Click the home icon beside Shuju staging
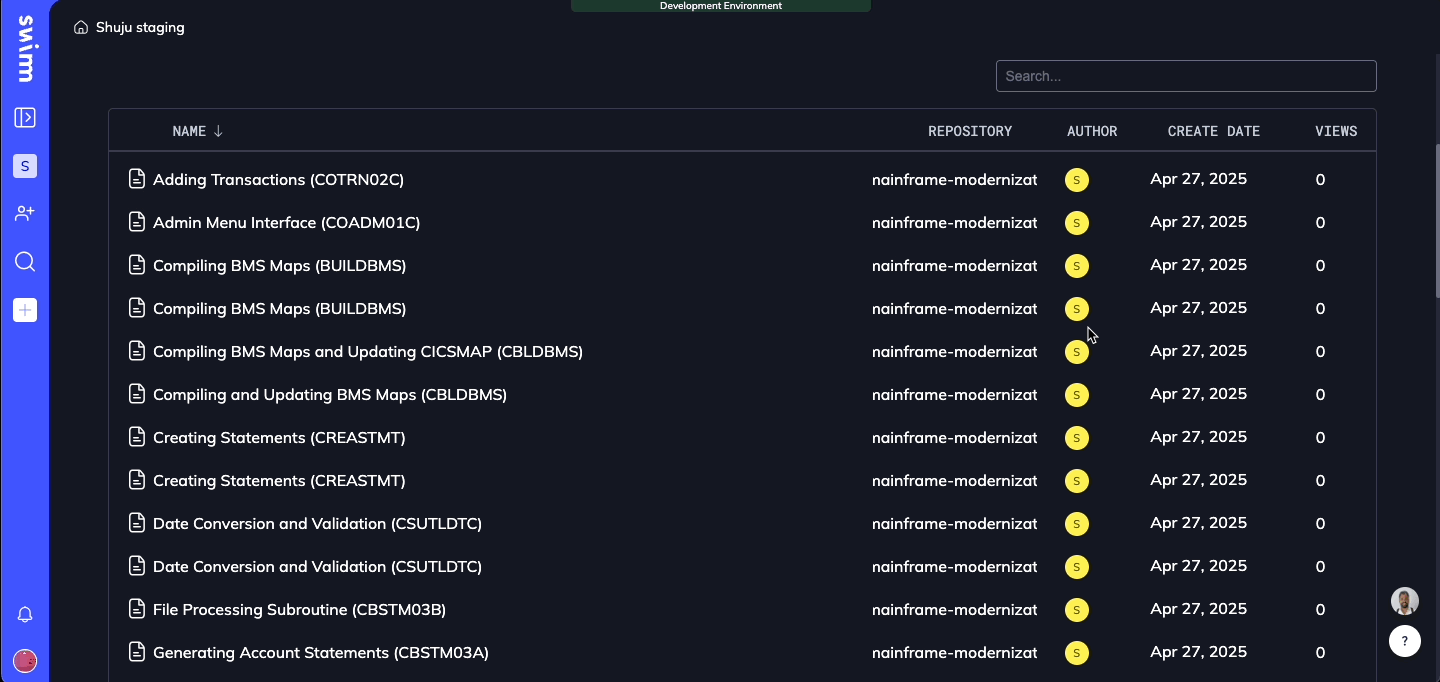 81,28
